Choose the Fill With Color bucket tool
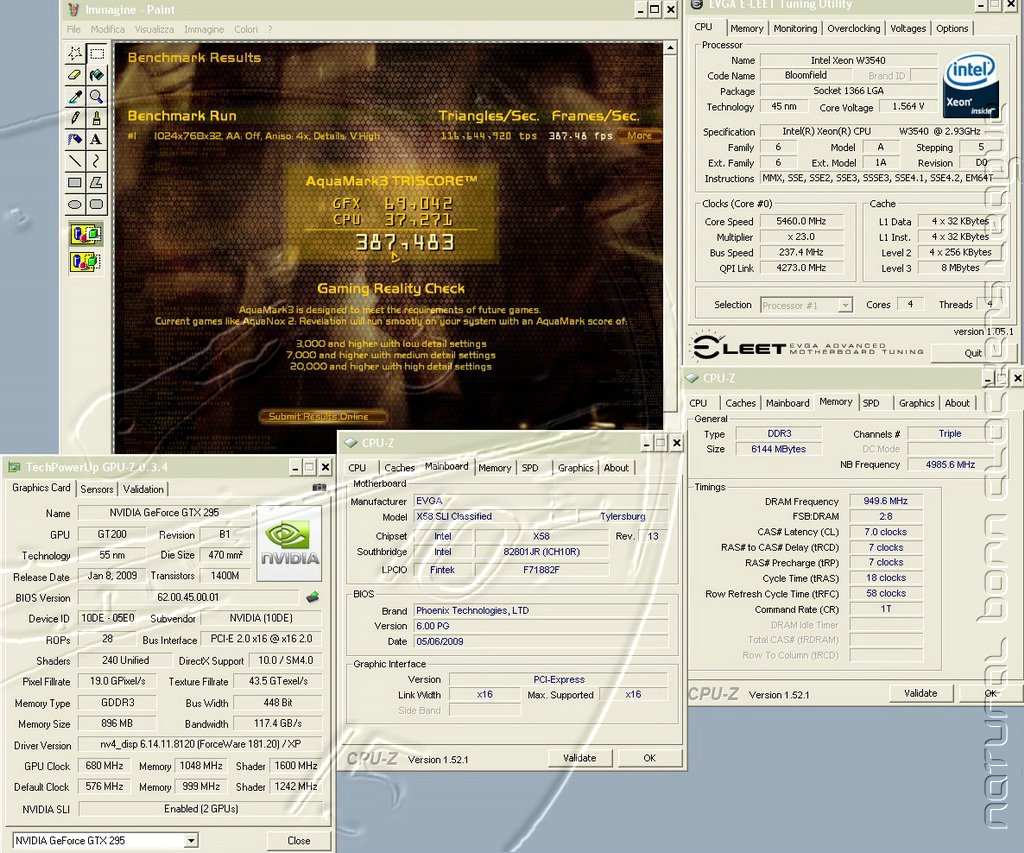 pyautogui.click(x=97, y=75)
